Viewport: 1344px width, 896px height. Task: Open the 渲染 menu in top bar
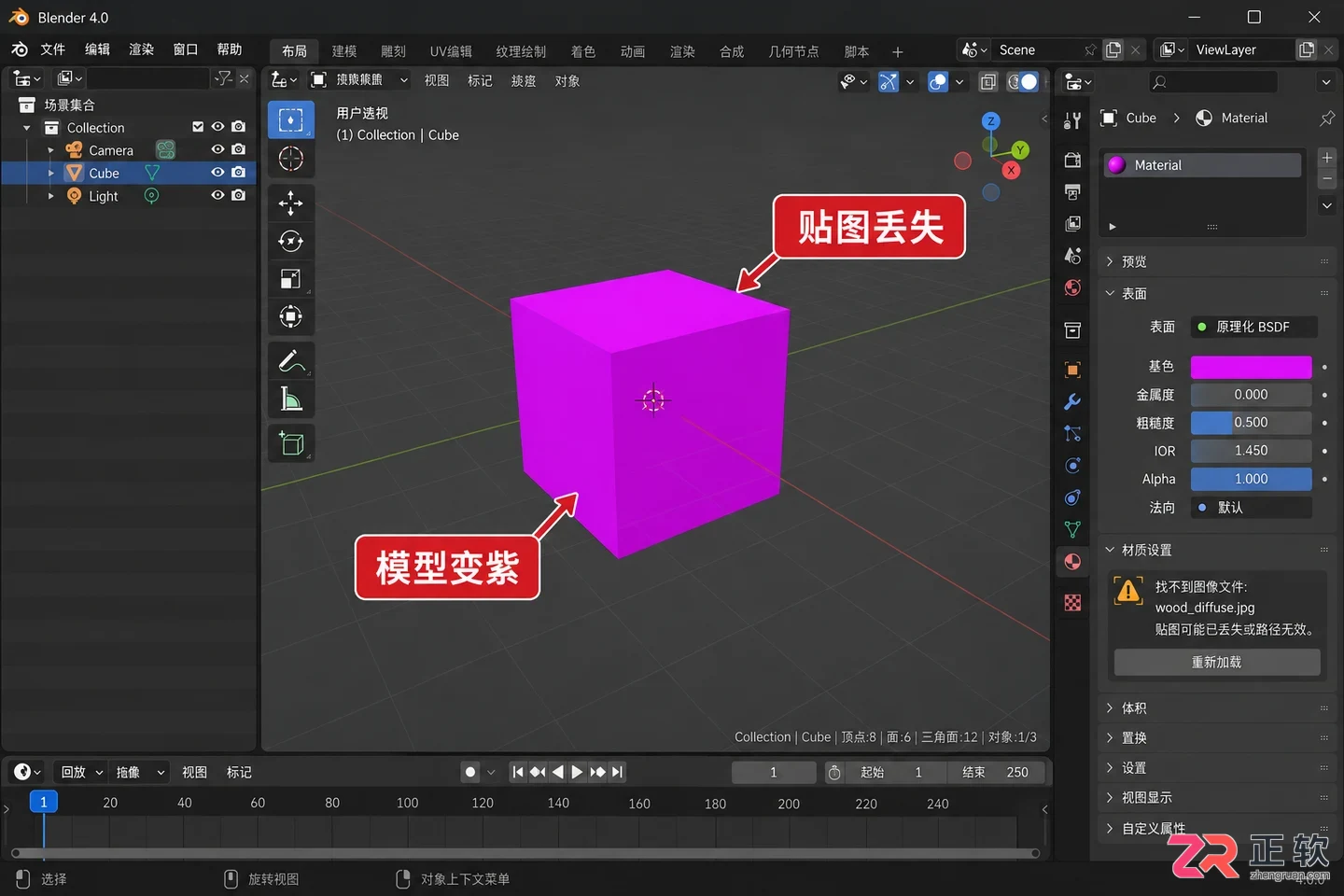pos(141,49)
